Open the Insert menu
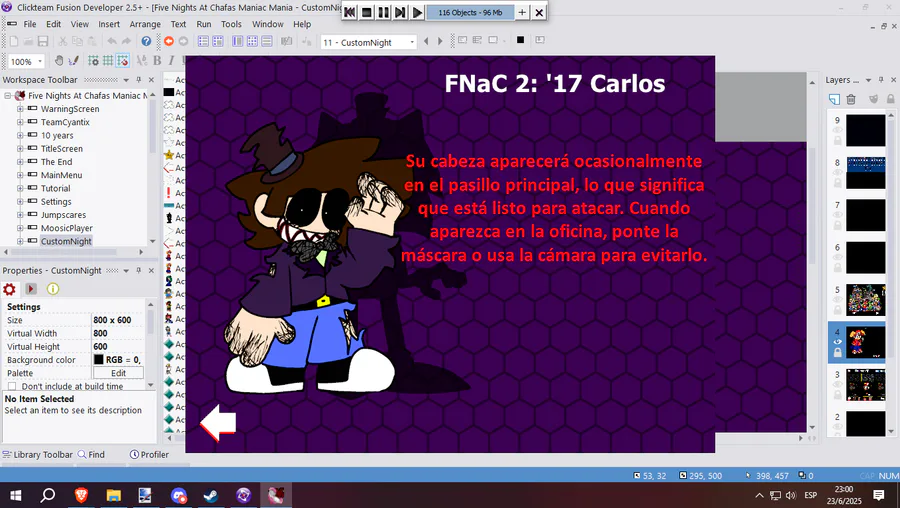 pyautogui.click(x=109, y=24)
